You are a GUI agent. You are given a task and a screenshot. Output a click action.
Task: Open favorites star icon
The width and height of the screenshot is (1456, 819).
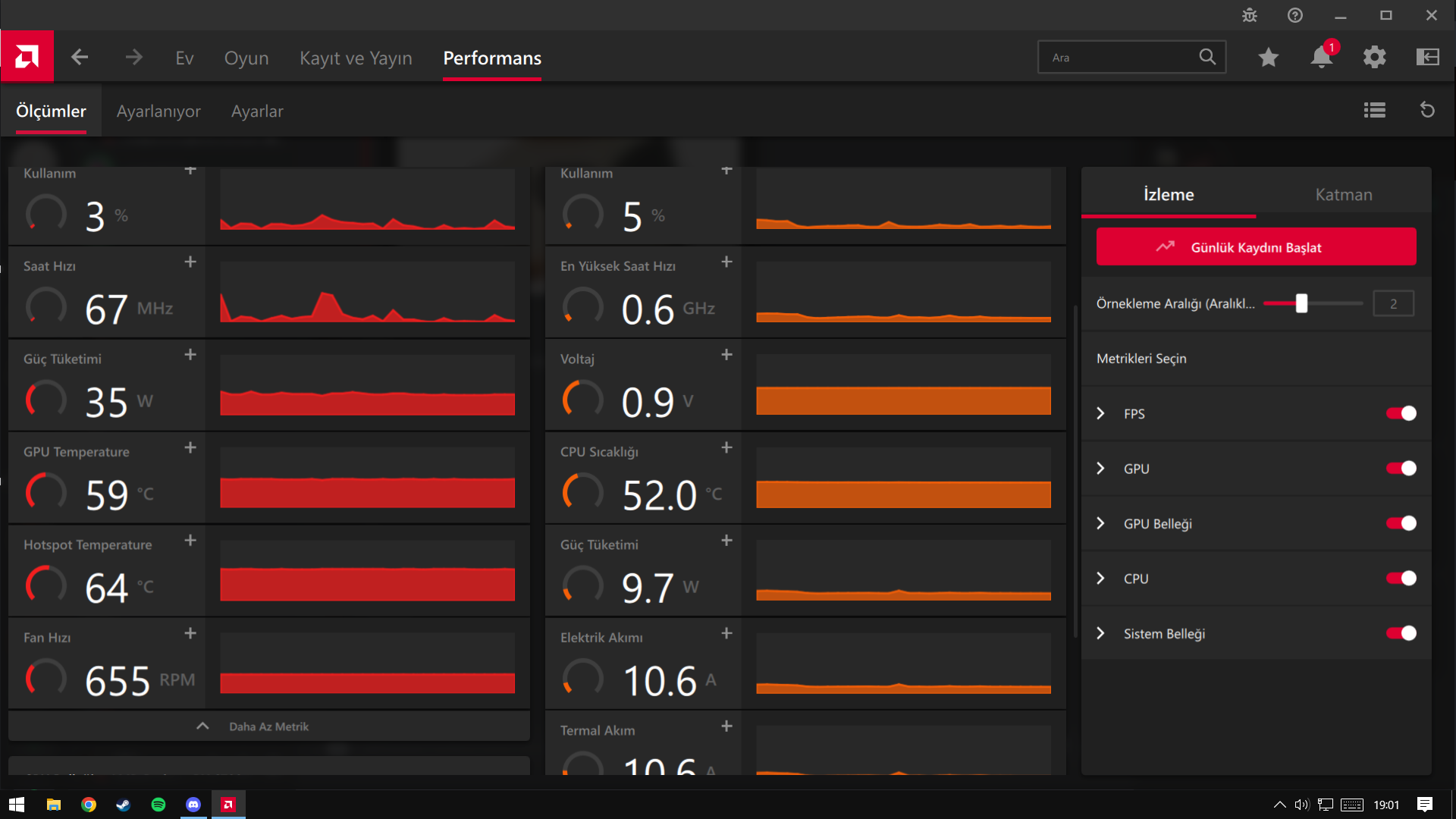(x=1269, y=58)
